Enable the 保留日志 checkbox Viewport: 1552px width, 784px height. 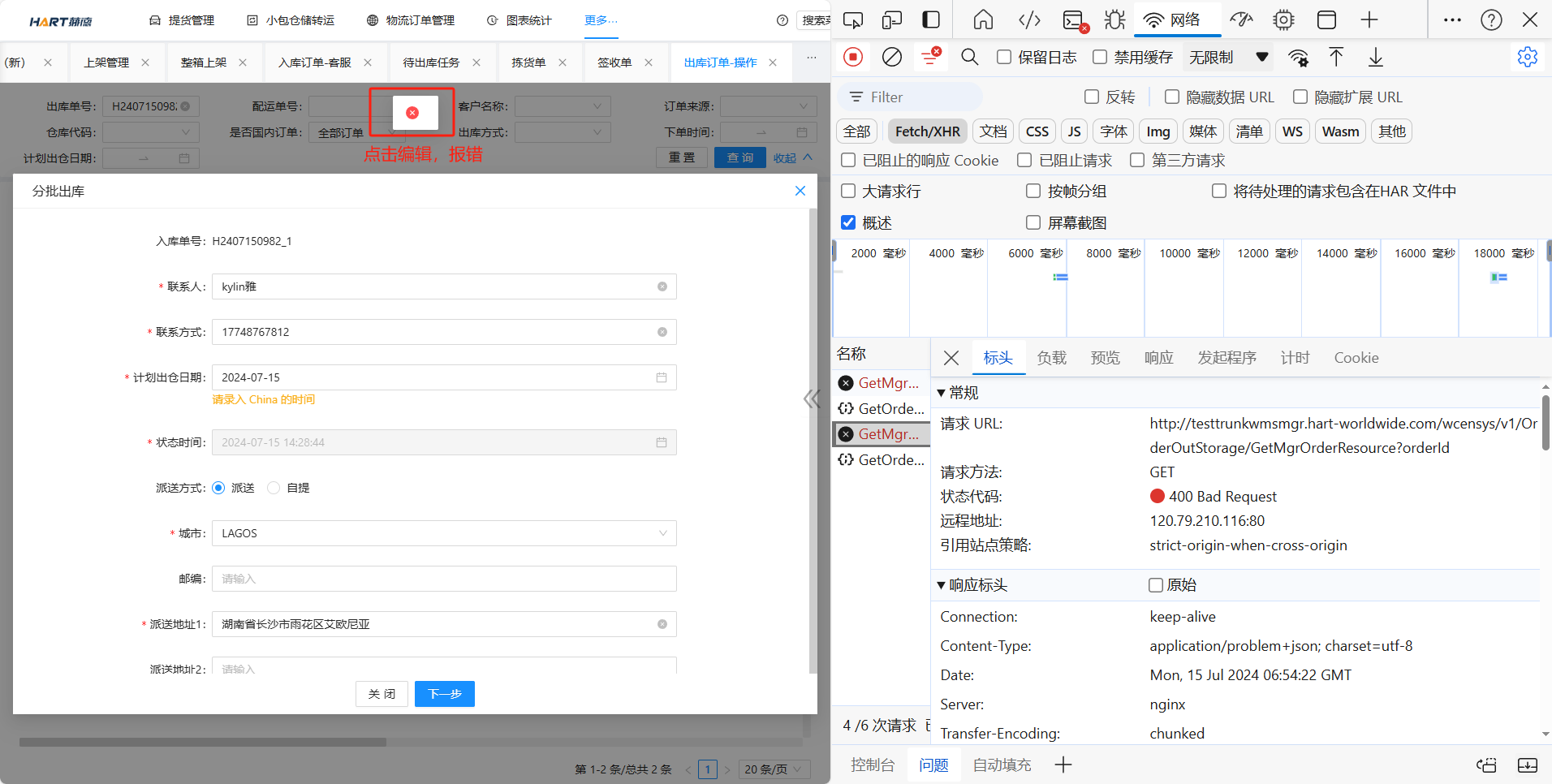1004,57
